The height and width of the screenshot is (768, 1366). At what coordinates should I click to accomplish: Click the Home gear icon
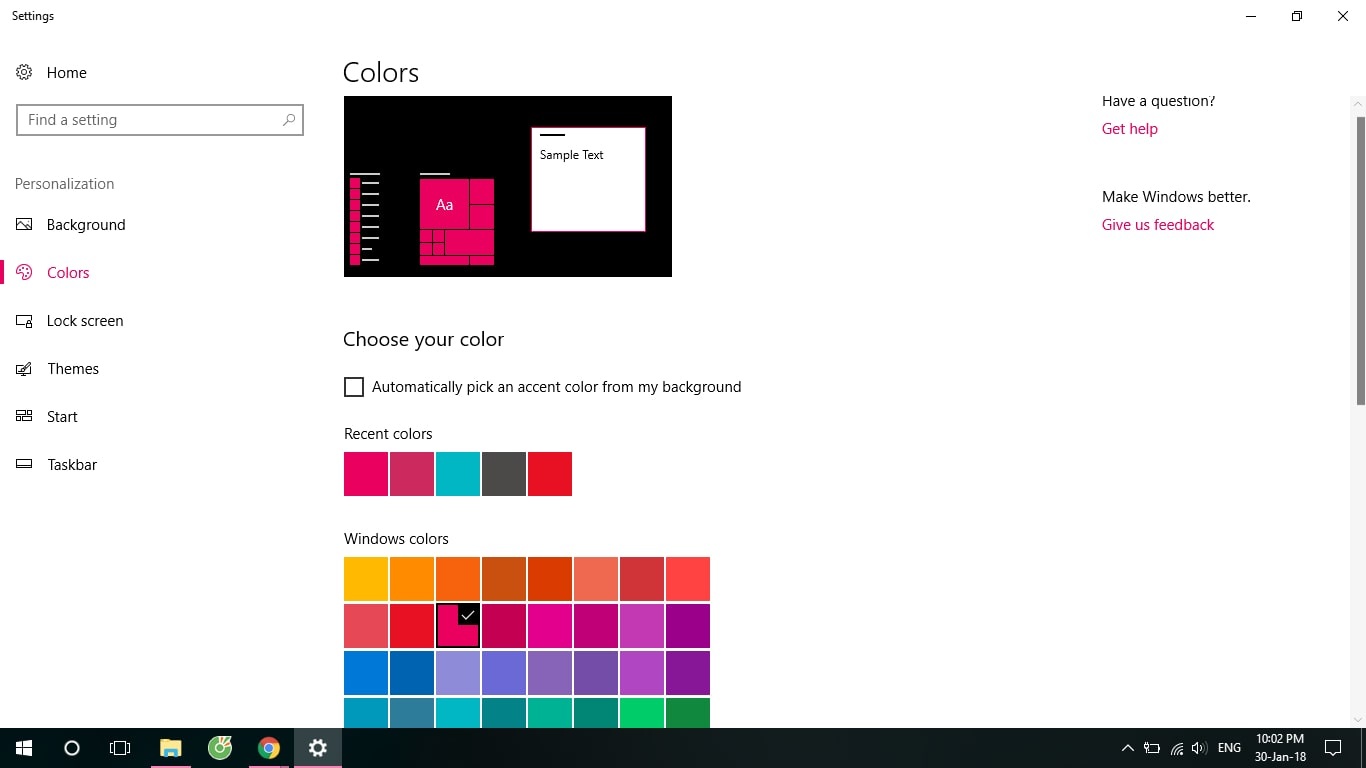(24, 72)
